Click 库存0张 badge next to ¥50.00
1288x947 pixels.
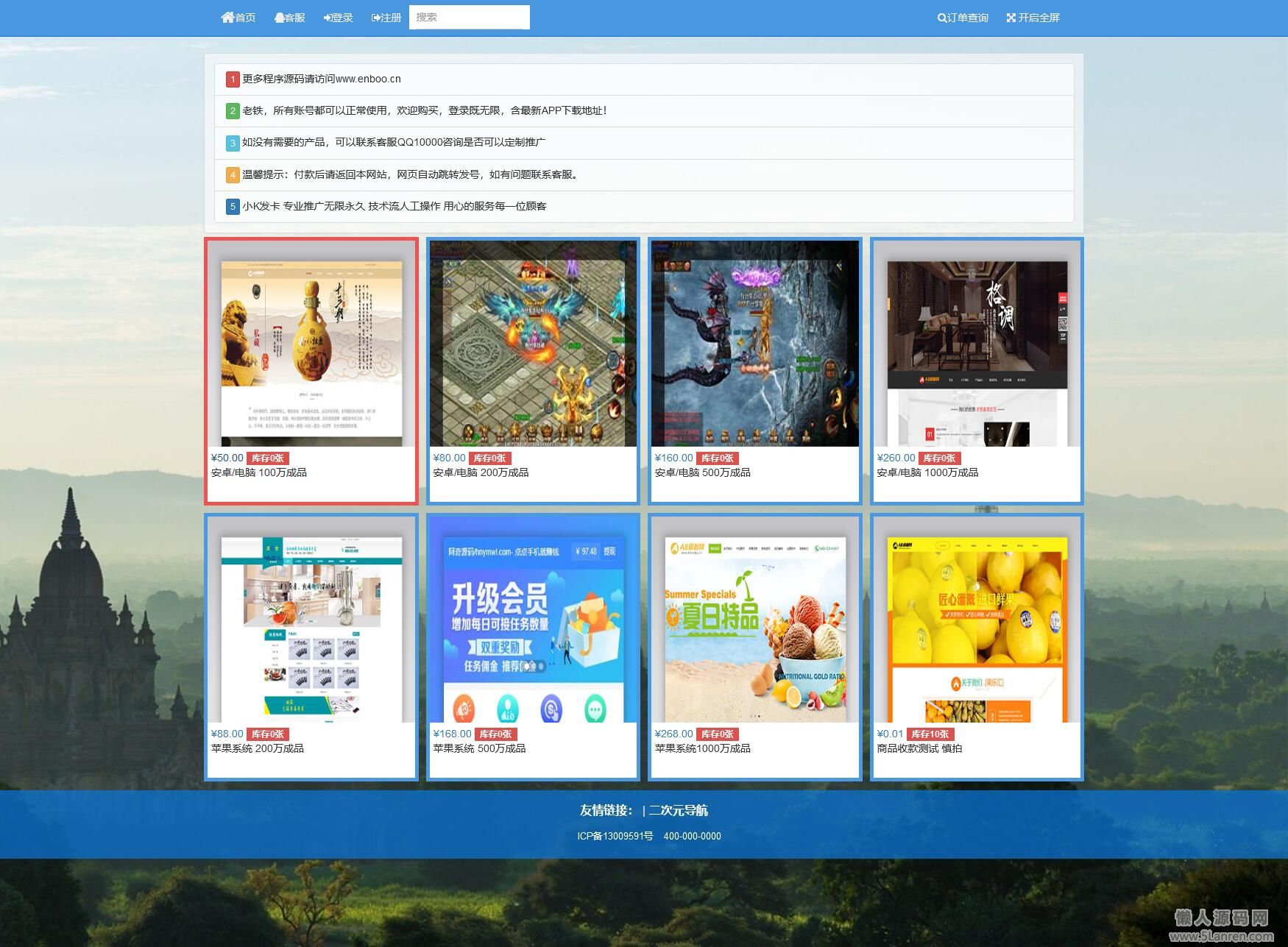point(268,458)
